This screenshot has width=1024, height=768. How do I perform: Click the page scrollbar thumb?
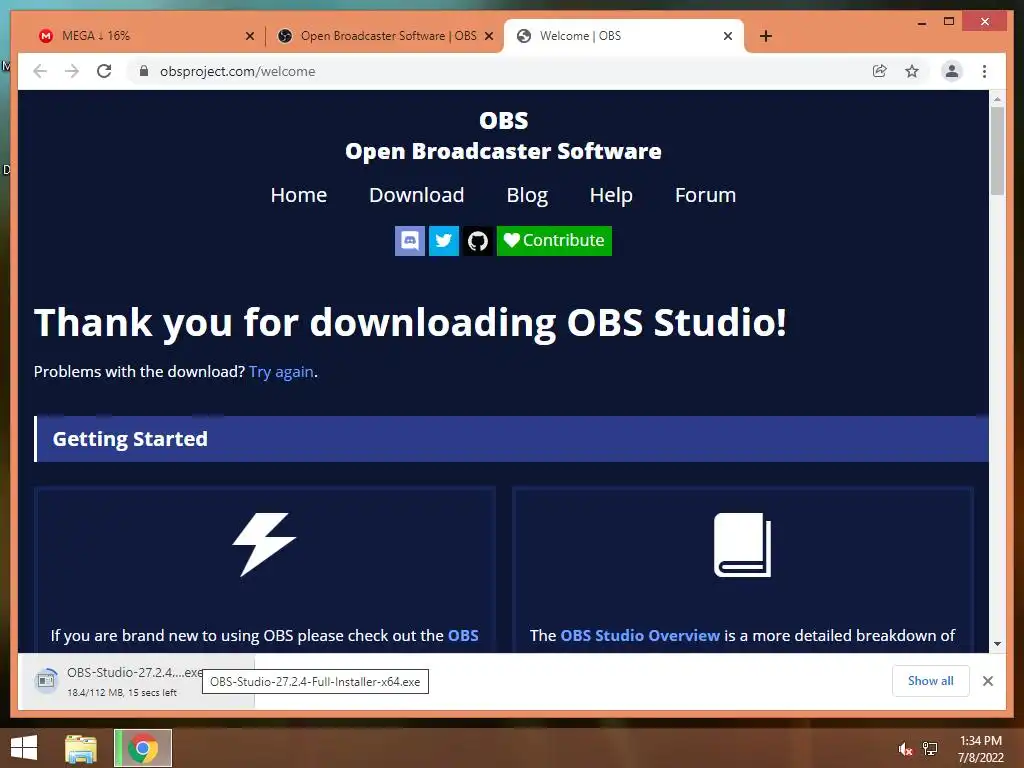click(997, 151)
